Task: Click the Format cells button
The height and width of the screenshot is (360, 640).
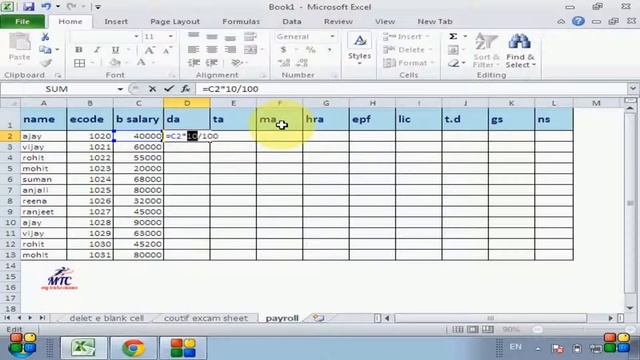Action: click(x=408, y=63)
